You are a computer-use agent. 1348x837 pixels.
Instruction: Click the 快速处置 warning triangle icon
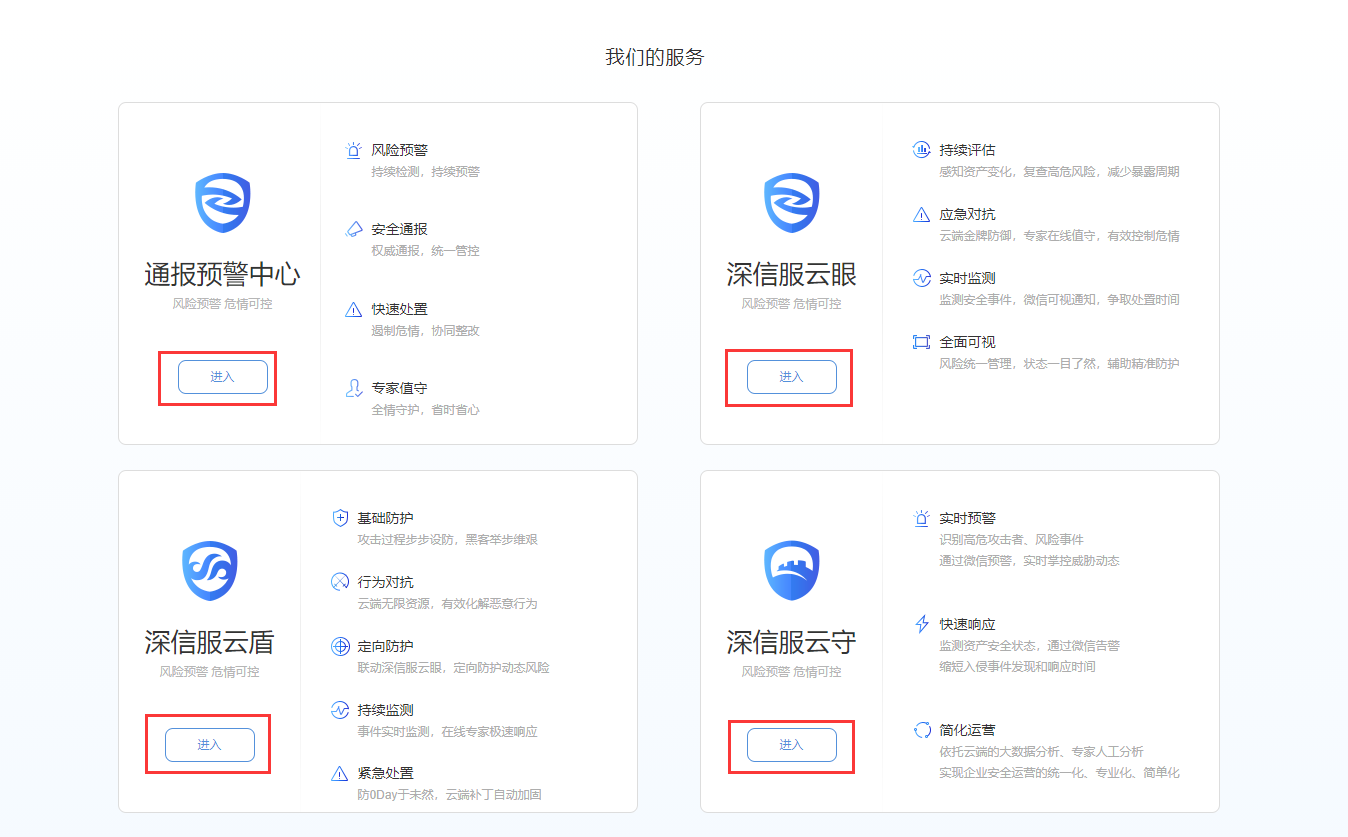(x=353, y=309)
